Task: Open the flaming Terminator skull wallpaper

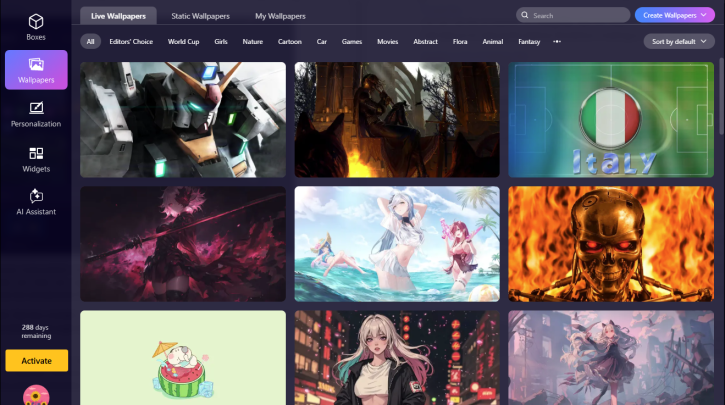Action: (611, 244)
